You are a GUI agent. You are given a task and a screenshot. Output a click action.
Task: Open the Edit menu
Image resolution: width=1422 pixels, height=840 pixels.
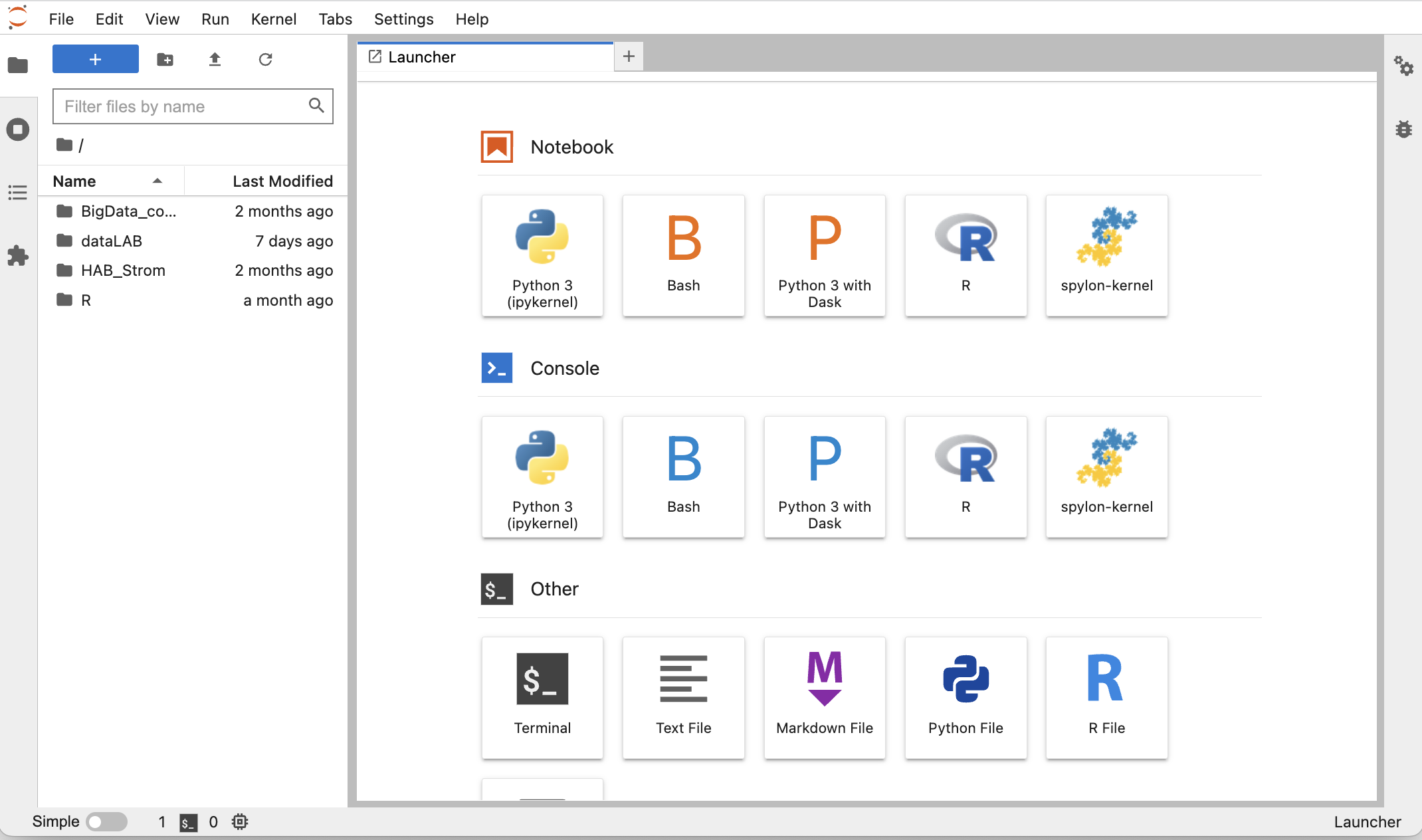[109, 19]
